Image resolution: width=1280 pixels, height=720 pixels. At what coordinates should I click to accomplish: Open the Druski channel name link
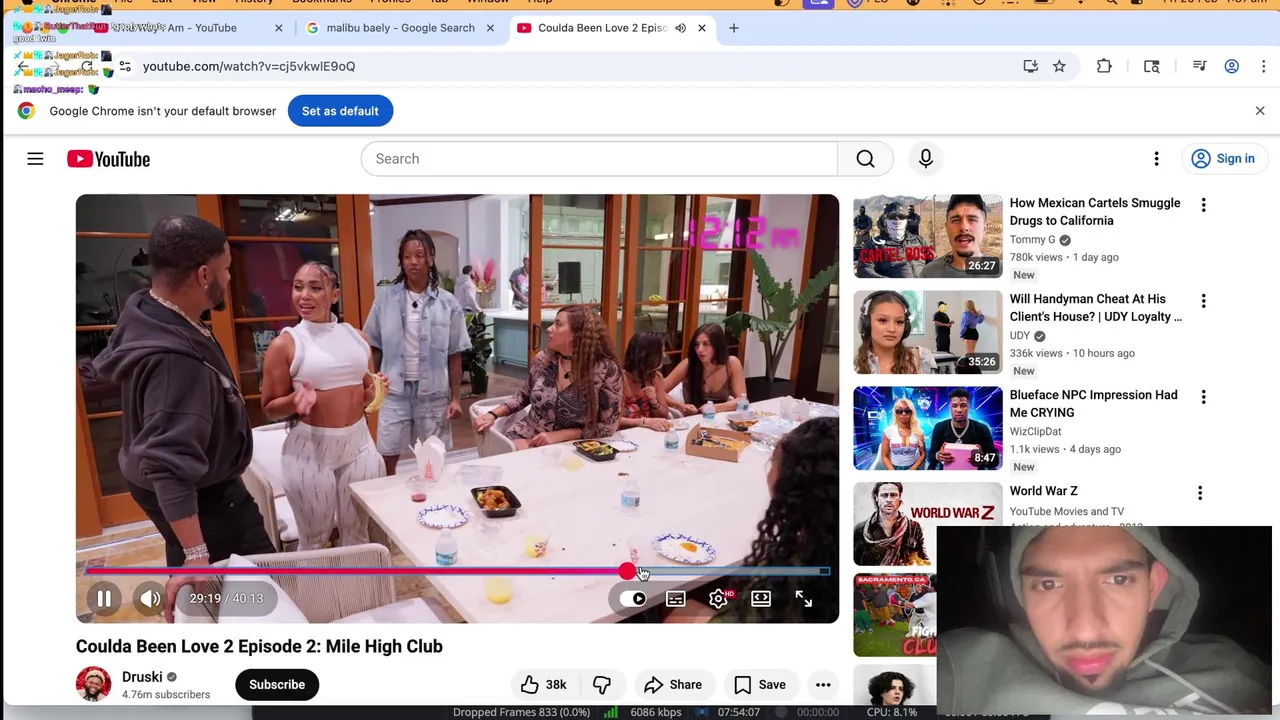point(142,677)
